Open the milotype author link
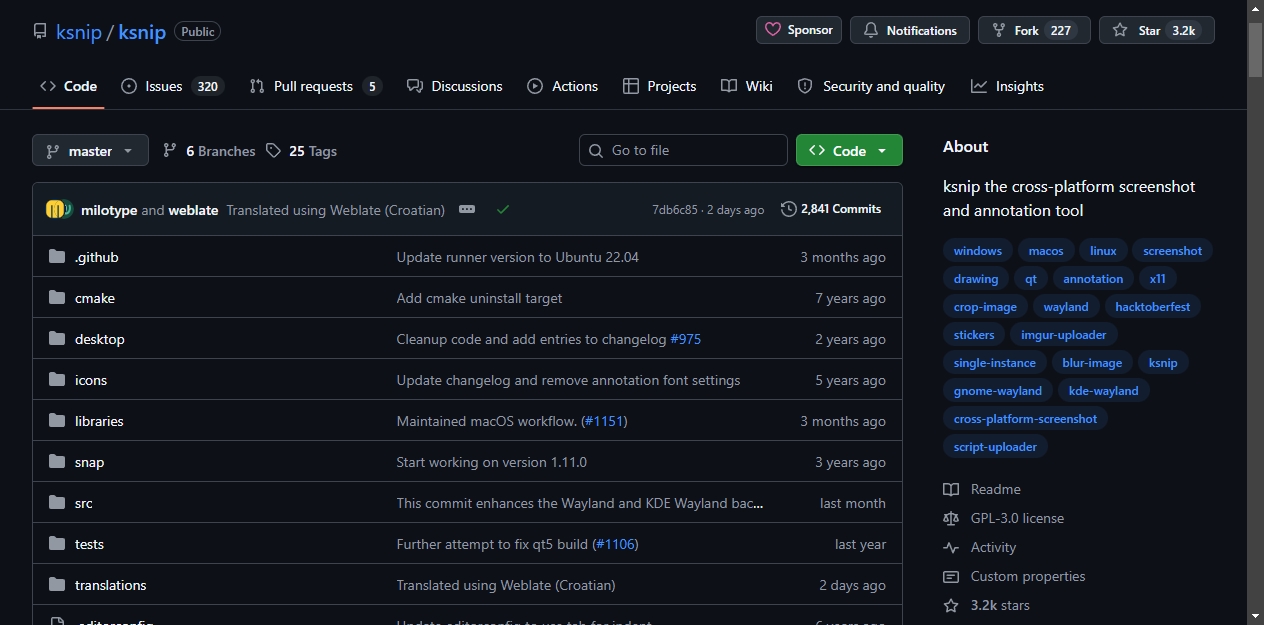 pos(109,210)
